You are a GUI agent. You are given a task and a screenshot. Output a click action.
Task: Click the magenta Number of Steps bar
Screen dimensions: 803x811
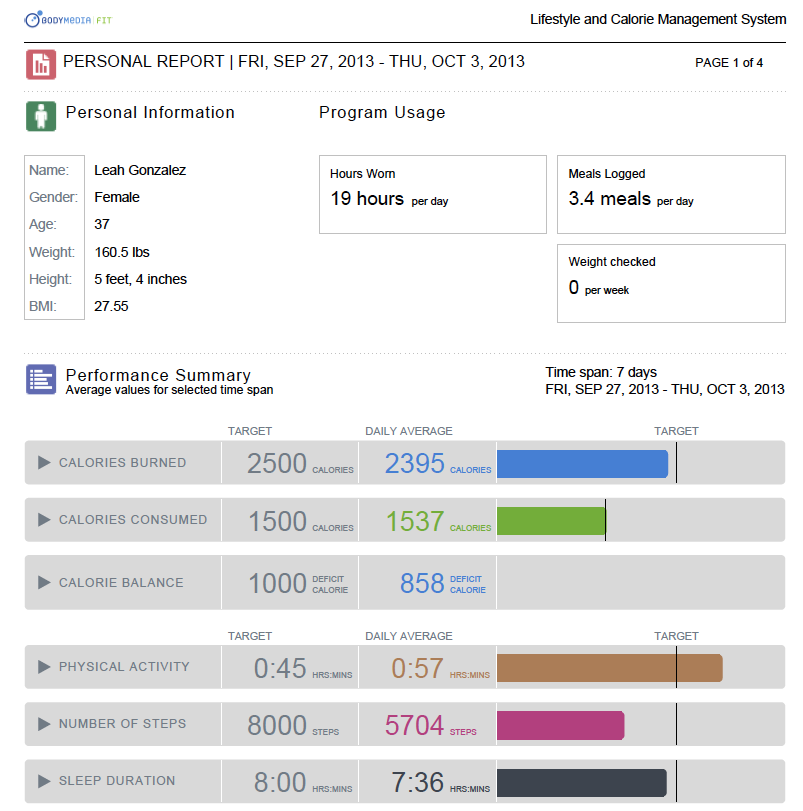[560, 725]
